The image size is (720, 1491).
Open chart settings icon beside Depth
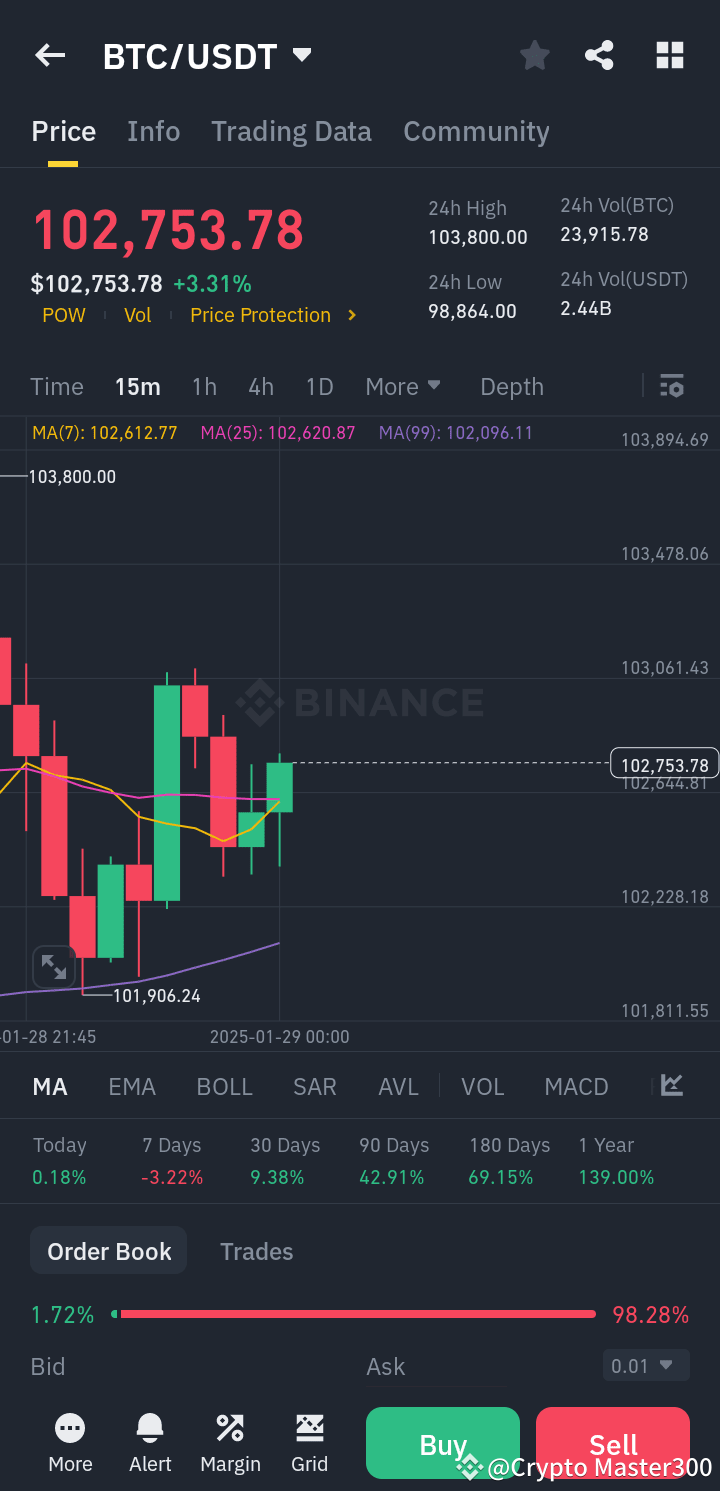click(672, 386)
